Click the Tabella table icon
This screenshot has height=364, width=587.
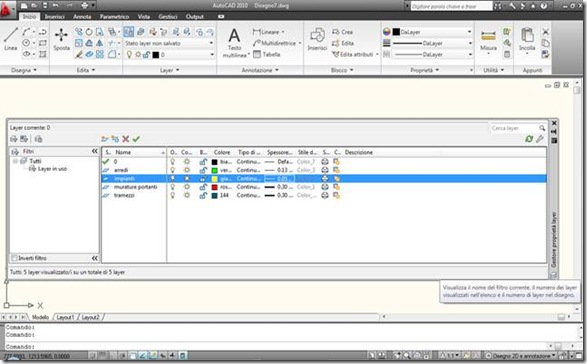pyautogui.click(x=267, y=54)
